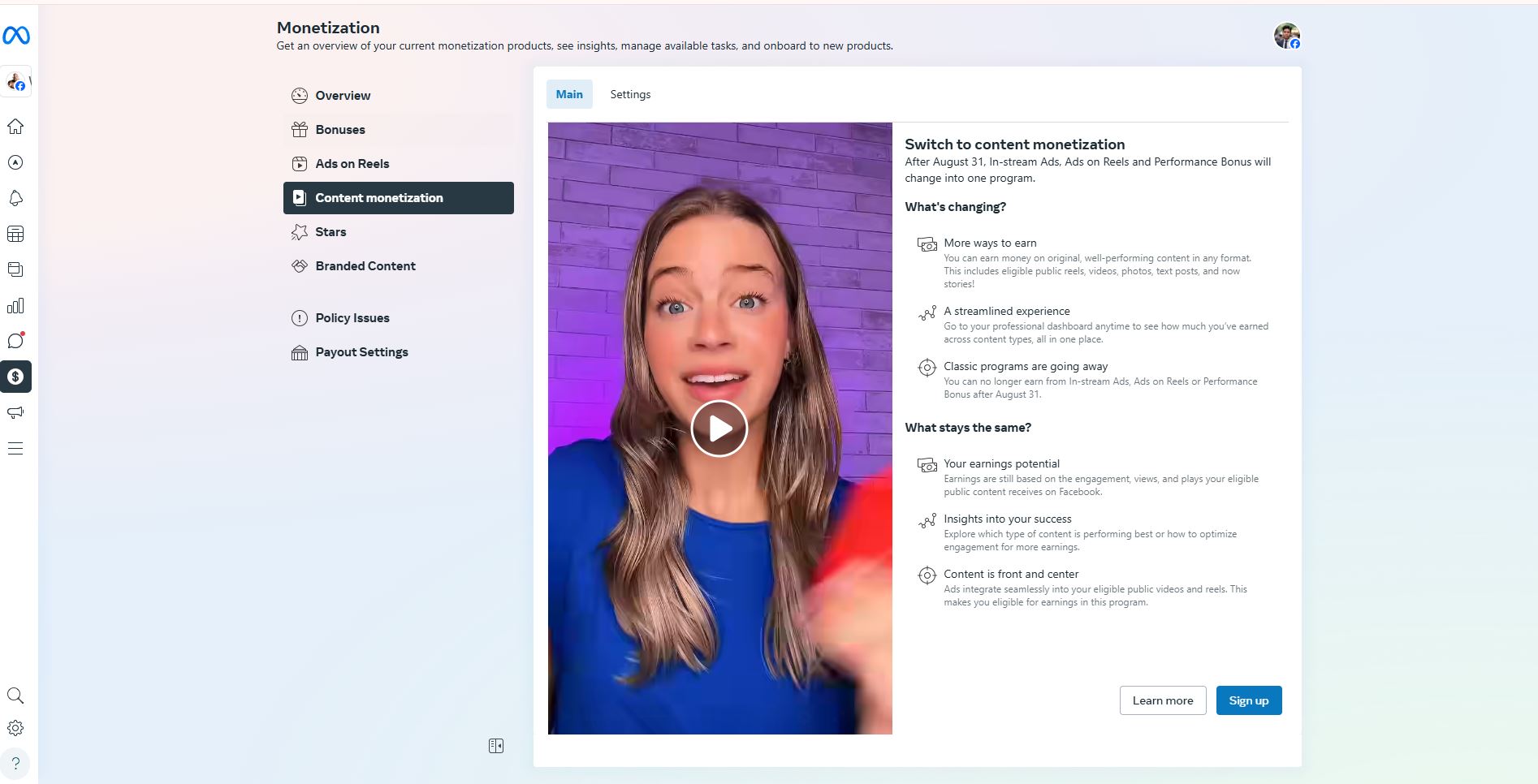Click the money icon beside 'Your earnings potential'

click(927, 465)
